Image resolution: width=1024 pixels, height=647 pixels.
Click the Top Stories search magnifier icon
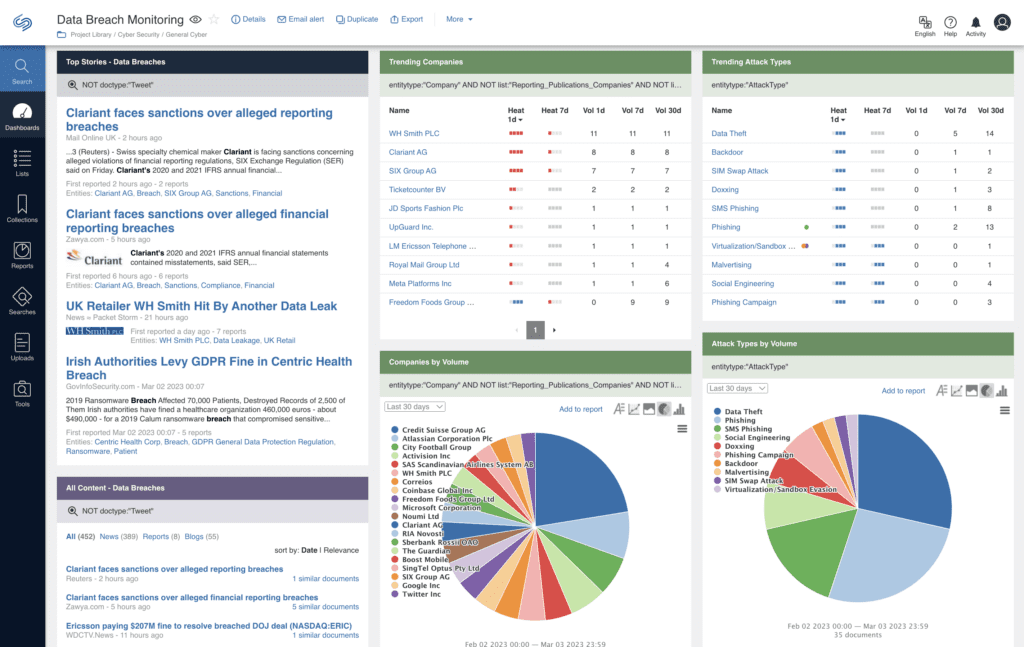pyautogui.click(x=72, y=85)
